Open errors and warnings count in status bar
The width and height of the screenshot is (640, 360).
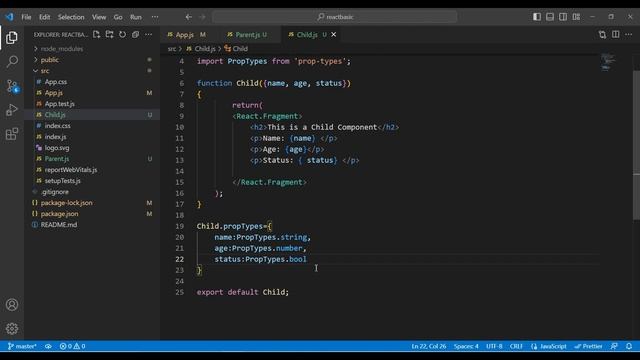click(x=72, y=346)
